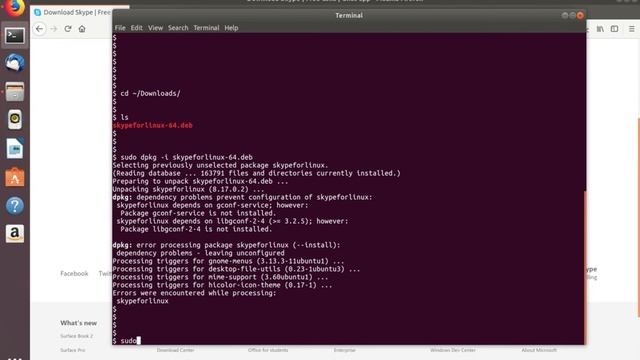
Task: Click the 'ls' command line in Terminal
Action: pos(120,117)
